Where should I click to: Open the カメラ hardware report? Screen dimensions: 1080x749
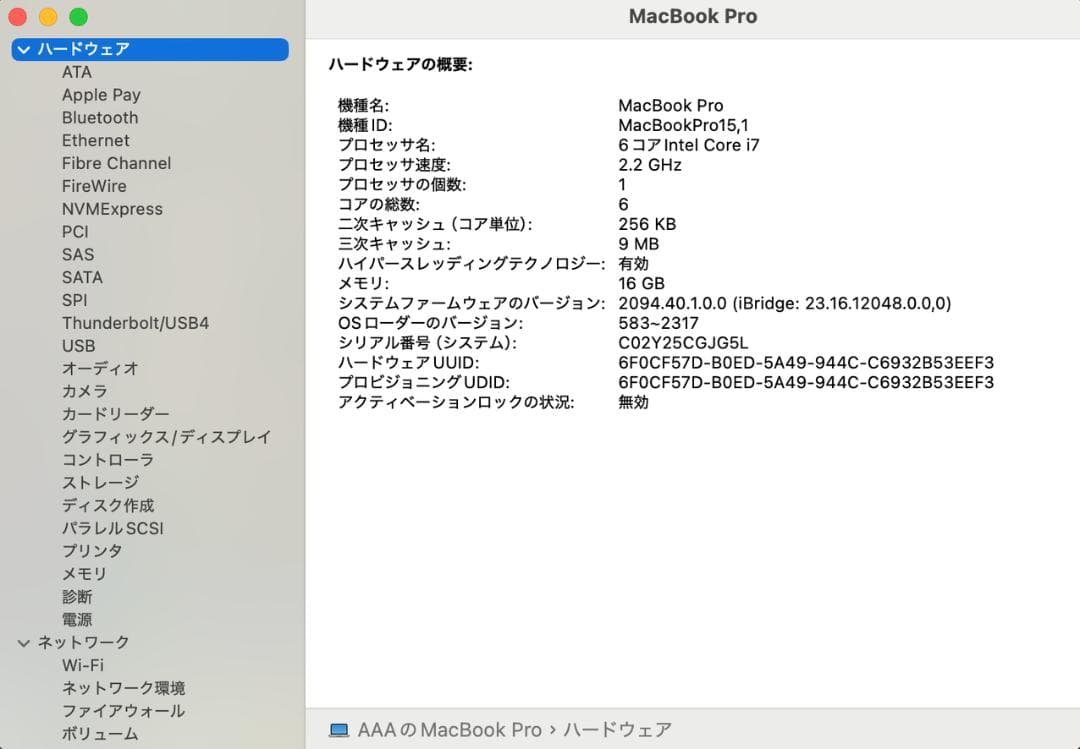pos(85,391)
